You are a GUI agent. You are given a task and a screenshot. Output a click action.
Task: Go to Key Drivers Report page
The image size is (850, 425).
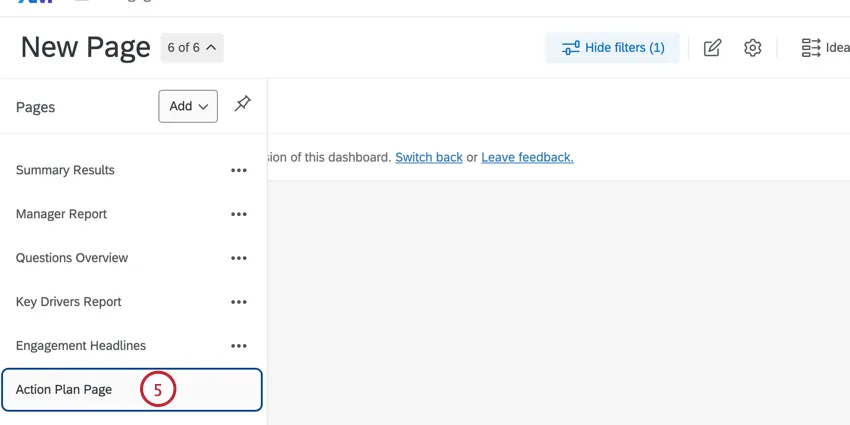[x=68, y=302]
